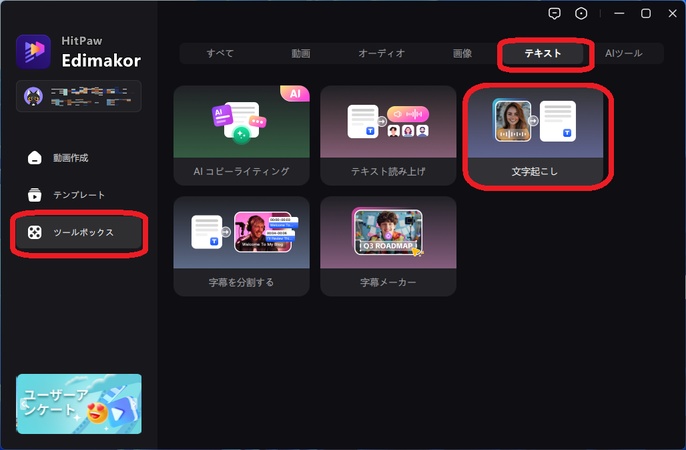Screen dimensions: 686x450
Task: Open the 動画作成 sidebar item
Action: tap(79, 157)
